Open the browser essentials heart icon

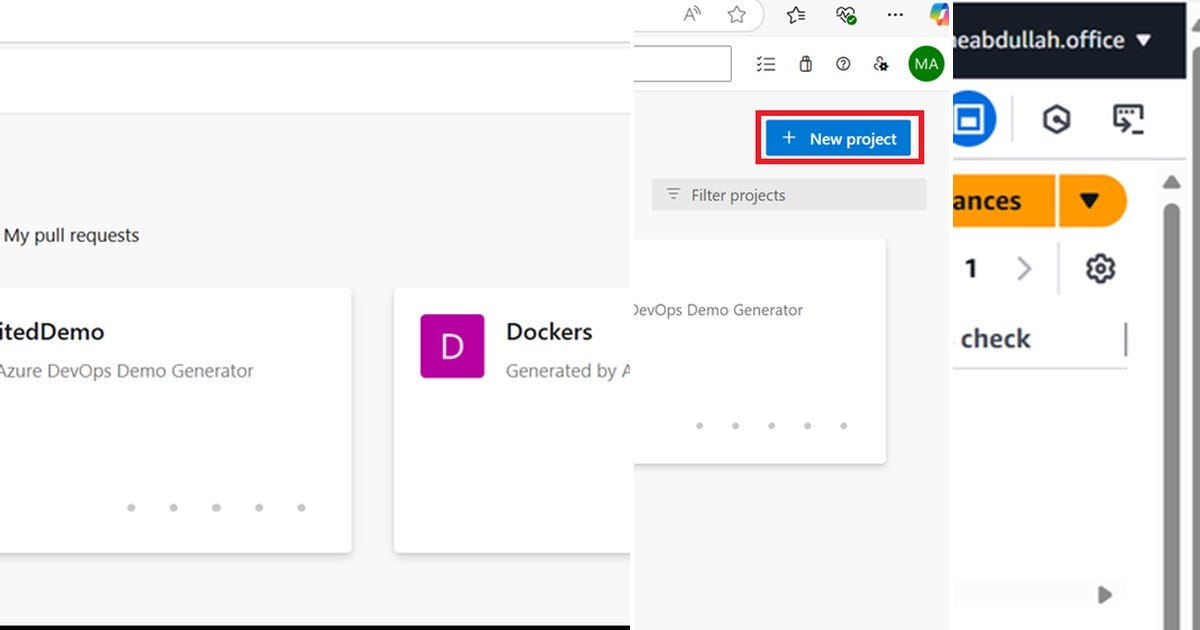[x=843, y=15]
